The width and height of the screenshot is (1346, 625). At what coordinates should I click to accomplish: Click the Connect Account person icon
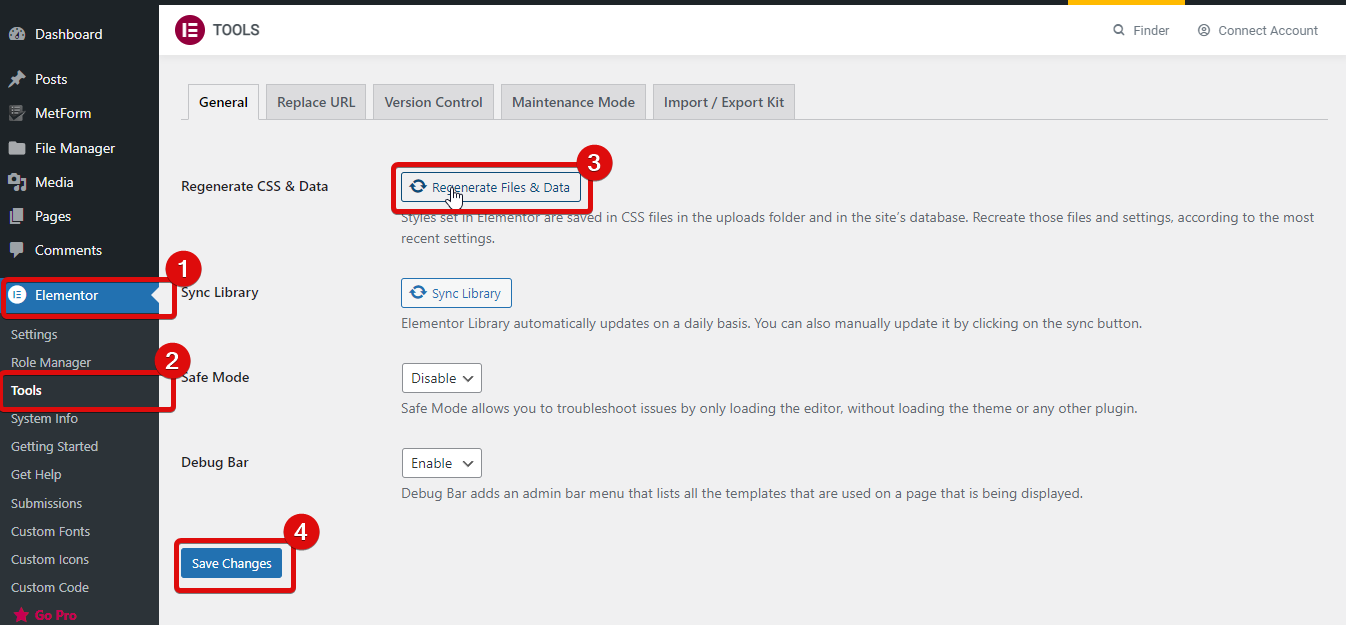click(x=1204, y=30)
